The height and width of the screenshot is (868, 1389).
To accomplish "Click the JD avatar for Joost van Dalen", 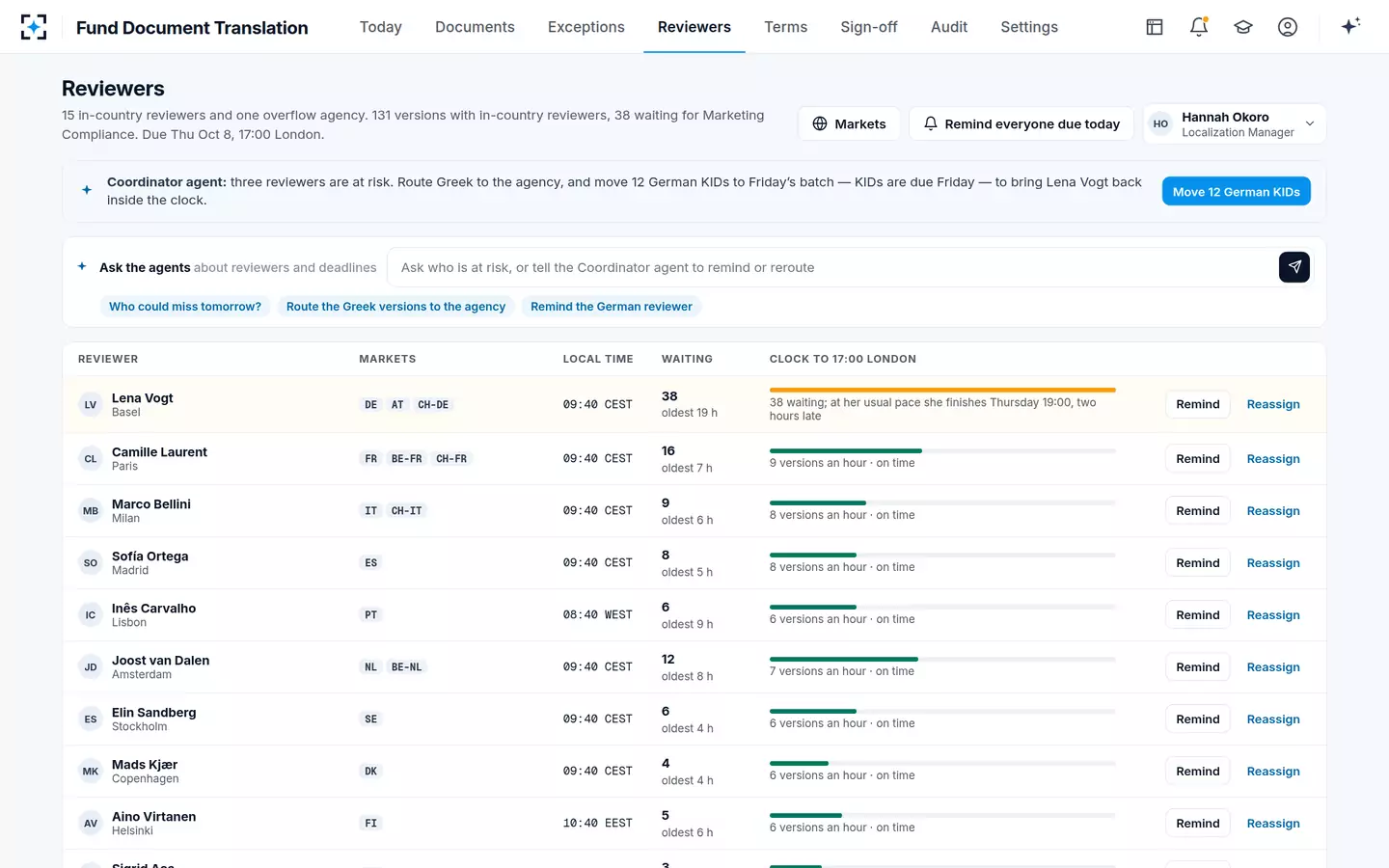I will tap(91, 667).
